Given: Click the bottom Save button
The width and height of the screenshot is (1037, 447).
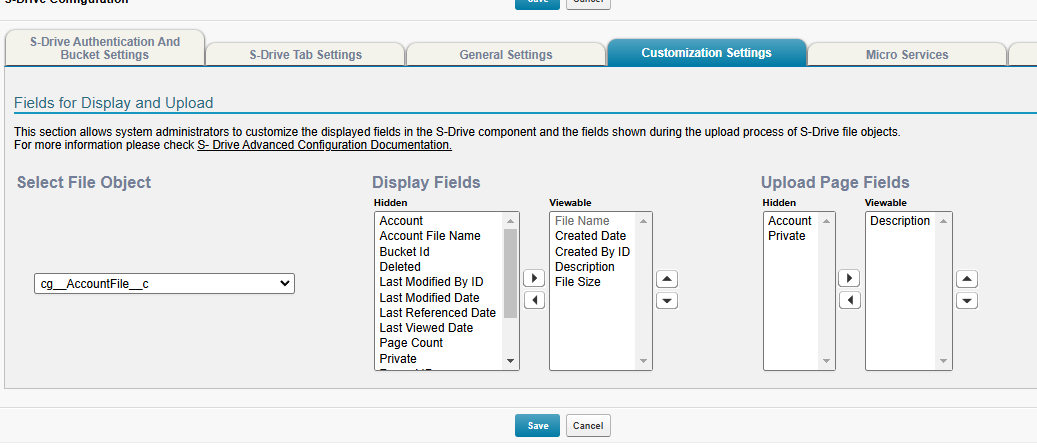Looking at the screenshot, I should click(x=538, y=426).
